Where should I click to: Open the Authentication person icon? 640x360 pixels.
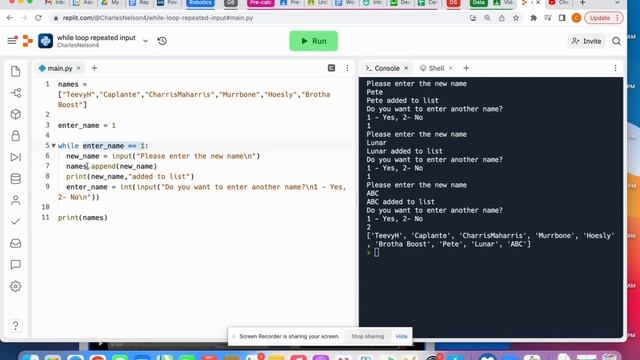[x=16, y=200]
